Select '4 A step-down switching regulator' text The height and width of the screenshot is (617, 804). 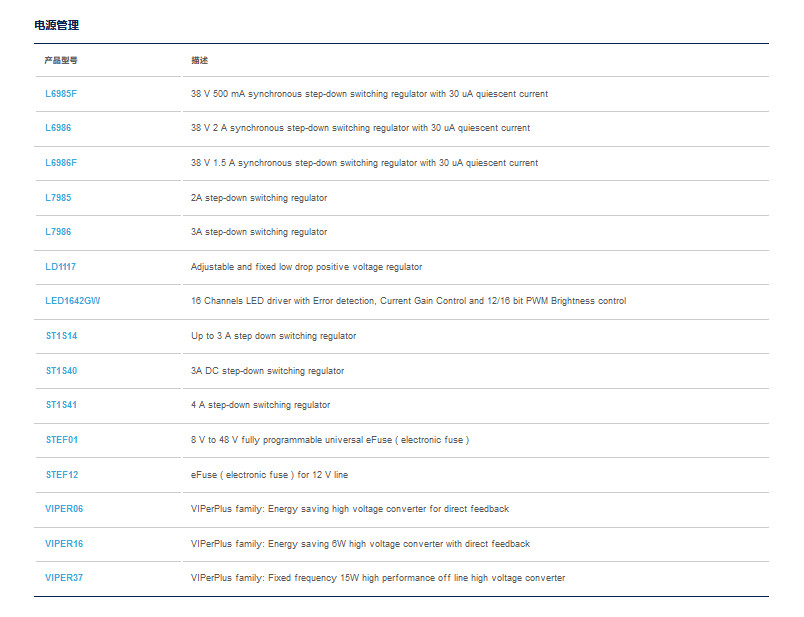pyautogui.click(x=260, y=405)
